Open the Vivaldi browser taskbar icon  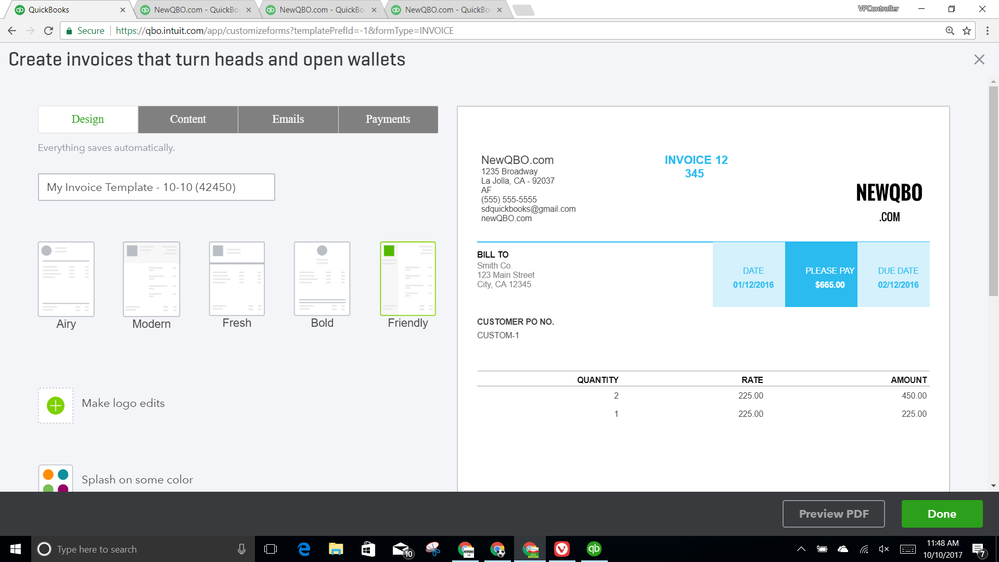point(562,549)
